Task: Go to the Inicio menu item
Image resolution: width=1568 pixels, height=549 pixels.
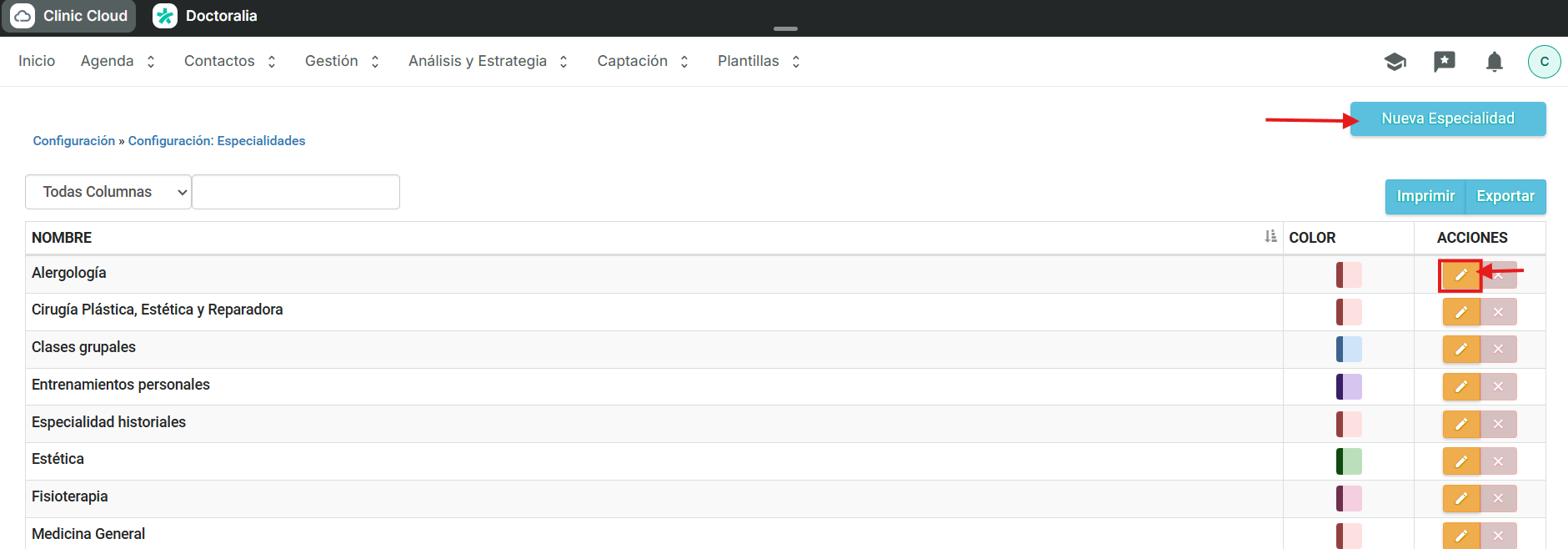Action: pos(37,62)
